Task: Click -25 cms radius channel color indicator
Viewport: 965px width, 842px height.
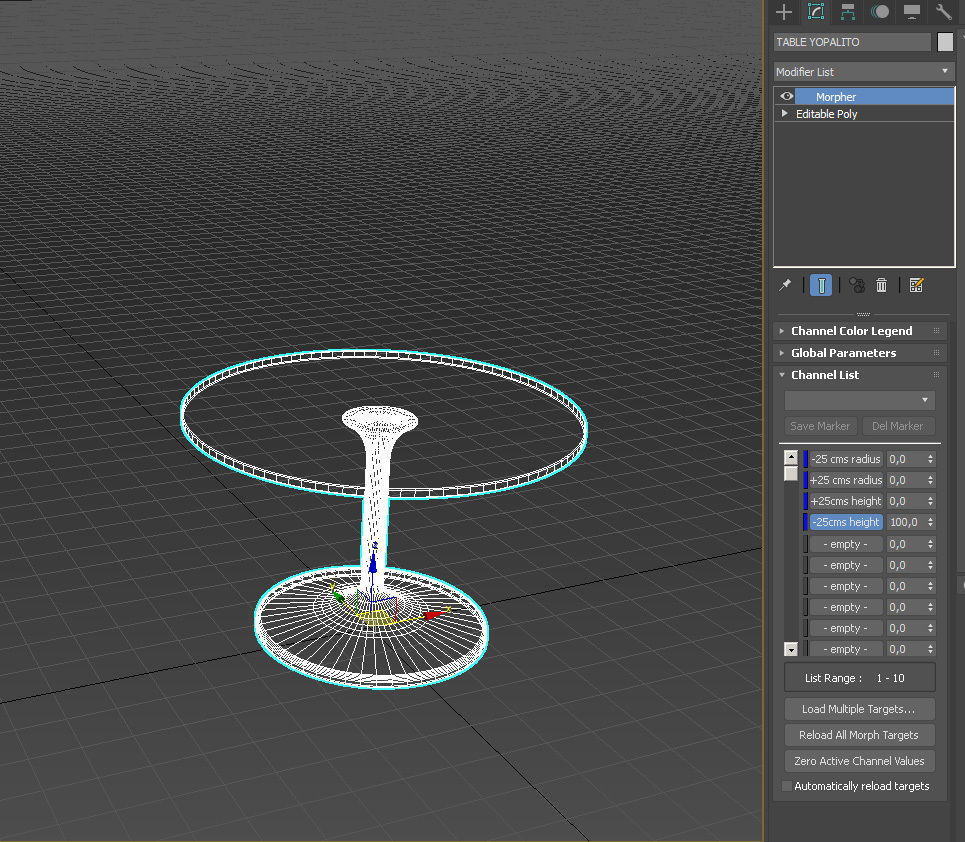Action: 805,459
